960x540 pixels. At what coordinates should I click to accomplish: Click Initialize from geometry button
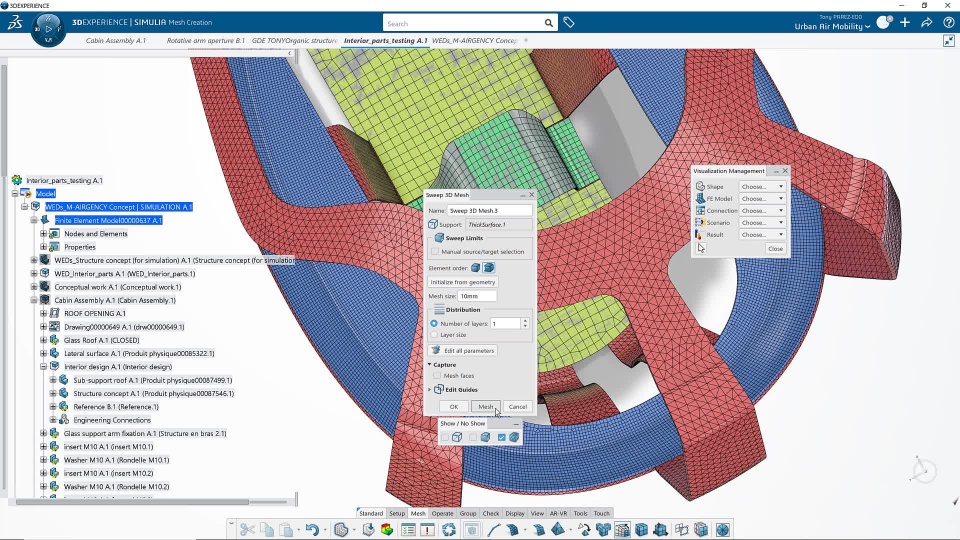click(x=463, y=282)
